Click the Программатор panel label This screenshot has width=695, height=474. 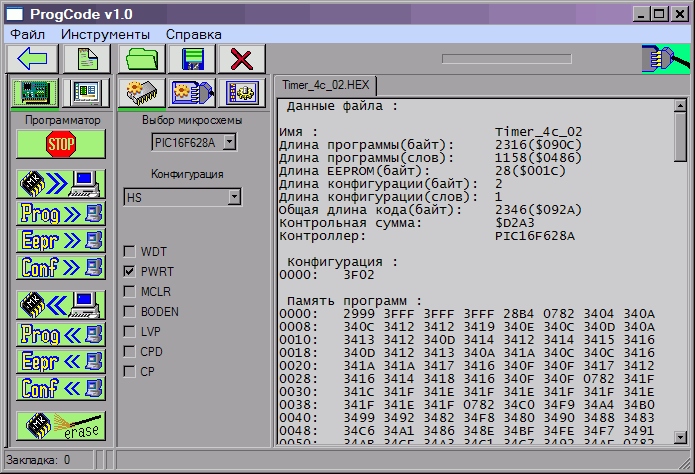pyautogui.click(x=62, y=120)
